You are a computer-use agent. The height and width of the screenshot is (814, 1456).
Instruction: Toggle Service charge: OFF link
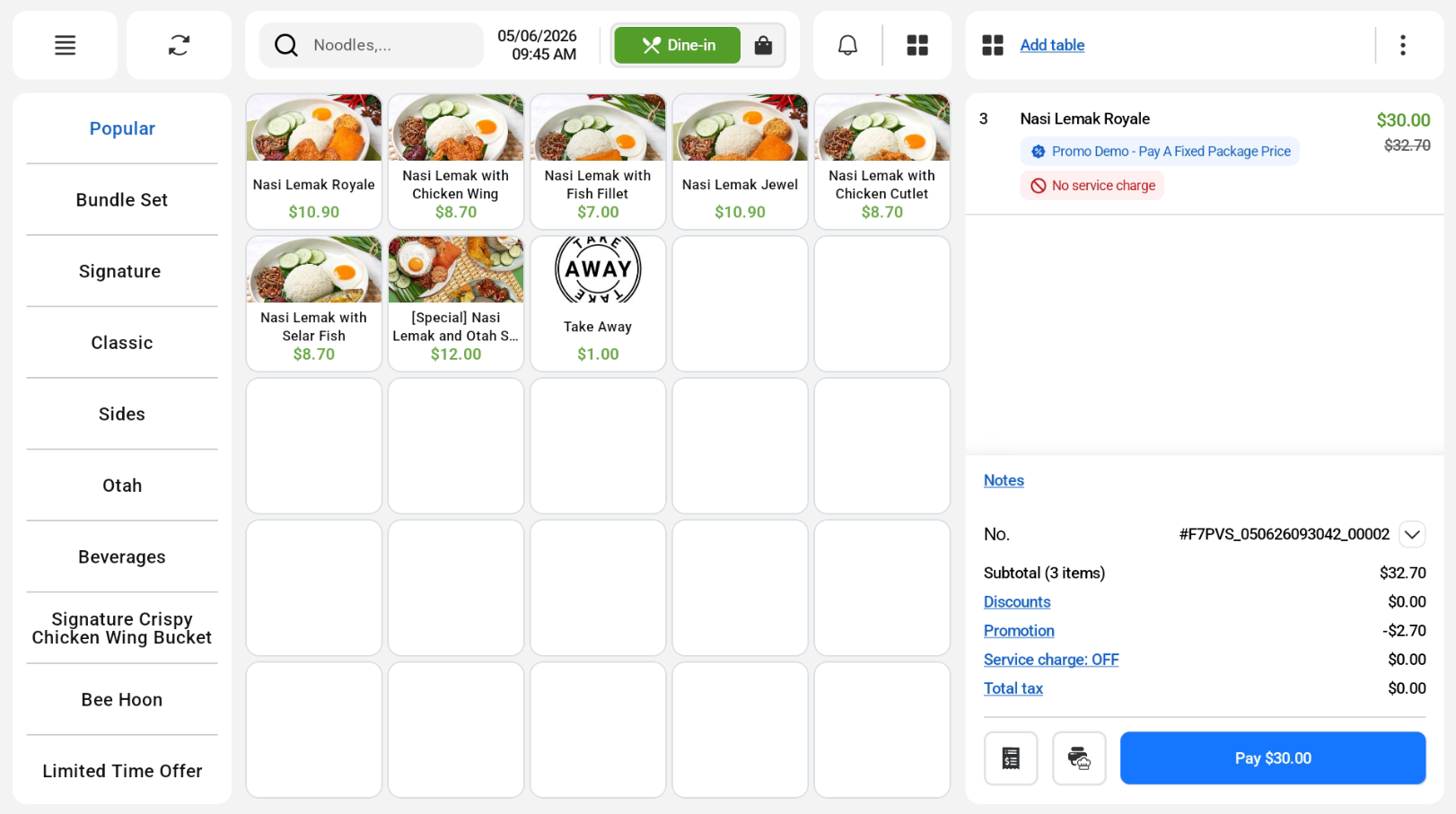[x=1051, y=660]
